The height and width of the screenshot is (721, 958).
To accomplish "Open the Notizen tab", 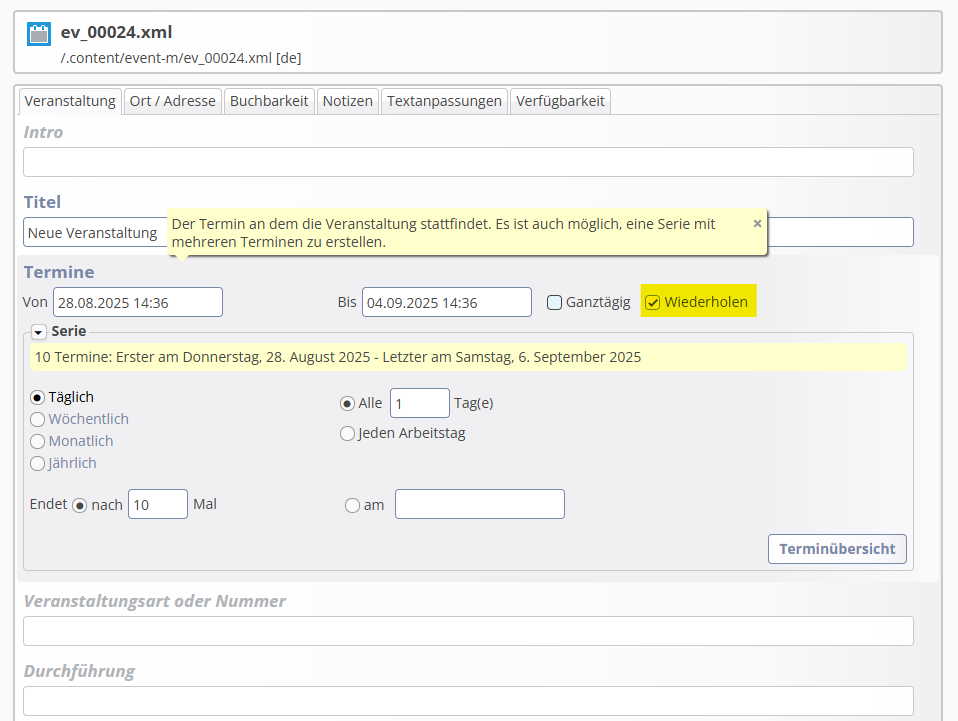I will click(x=348, y=101).
